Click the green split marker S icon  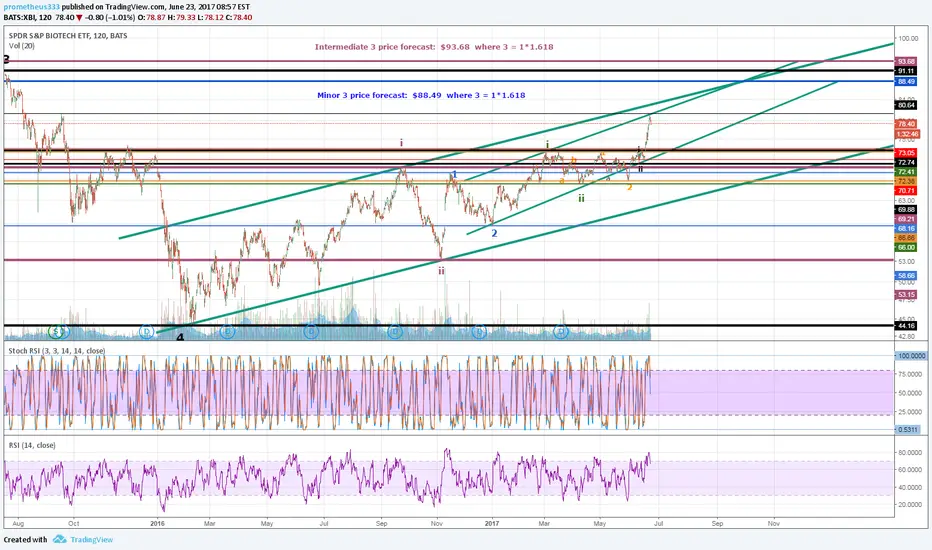[56, 331]
